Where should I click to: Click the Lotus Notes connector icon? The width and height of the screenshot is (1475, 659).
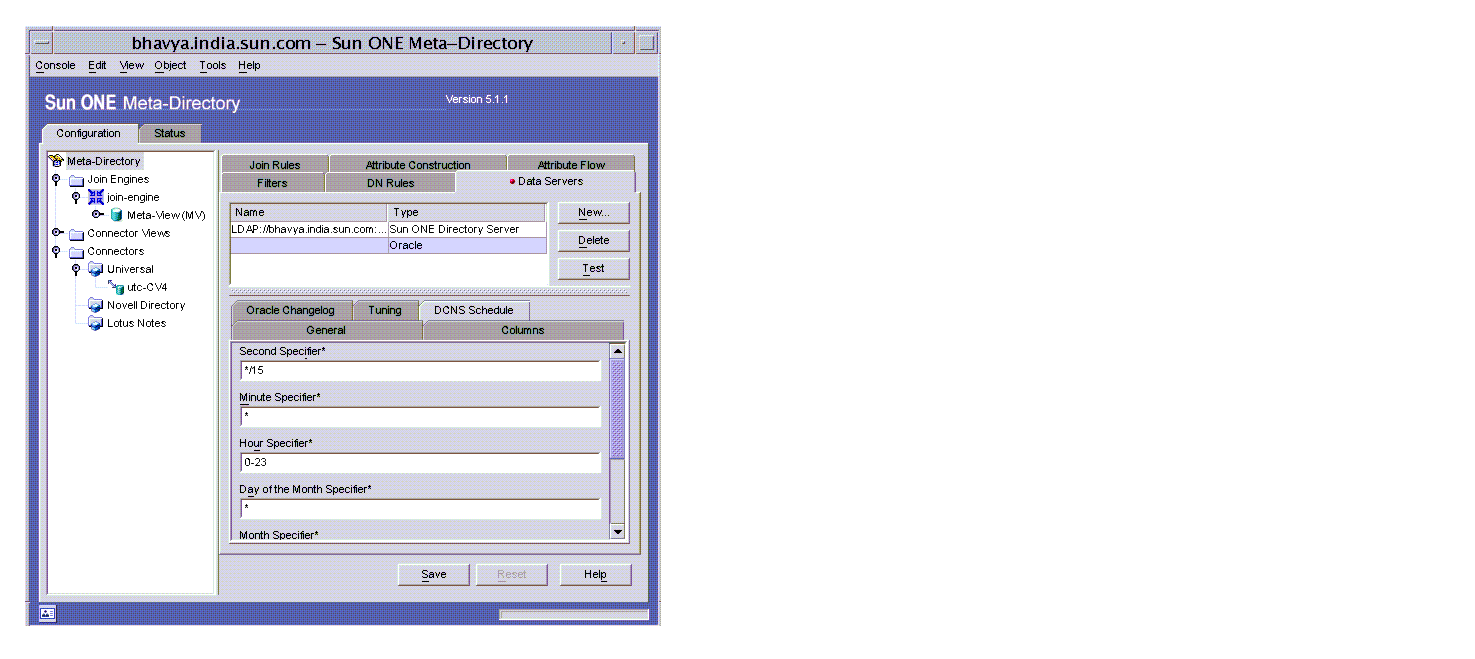(x=96, y=323)
